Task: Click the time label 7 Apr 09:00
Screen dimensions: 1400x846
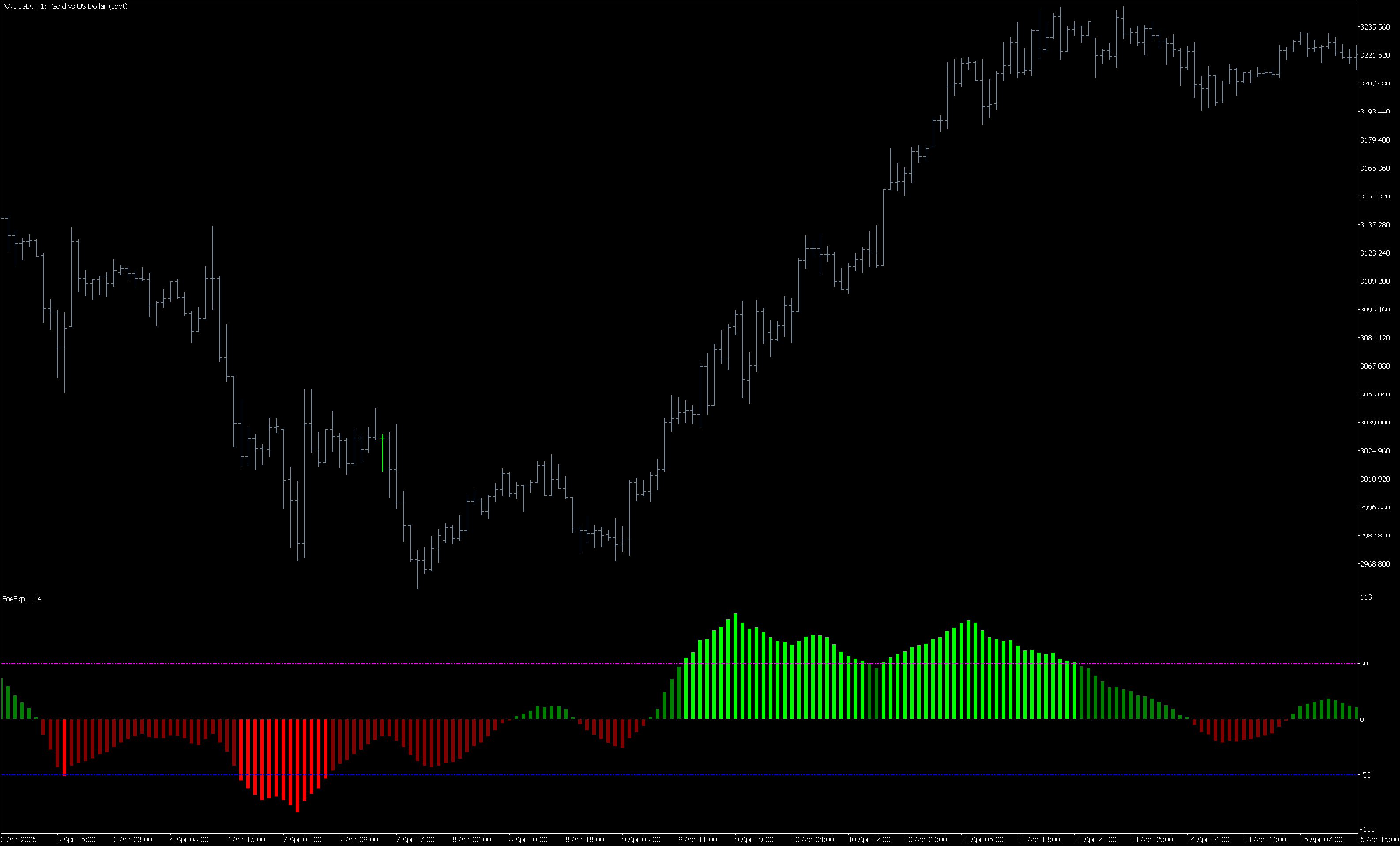Action: click(358, 840)
